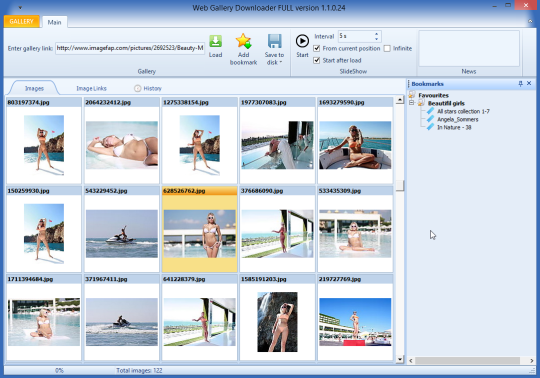This screenshot has width=540, height=378.
Task: Click the image list scrollbar thumb
Action: coord(399,186)
